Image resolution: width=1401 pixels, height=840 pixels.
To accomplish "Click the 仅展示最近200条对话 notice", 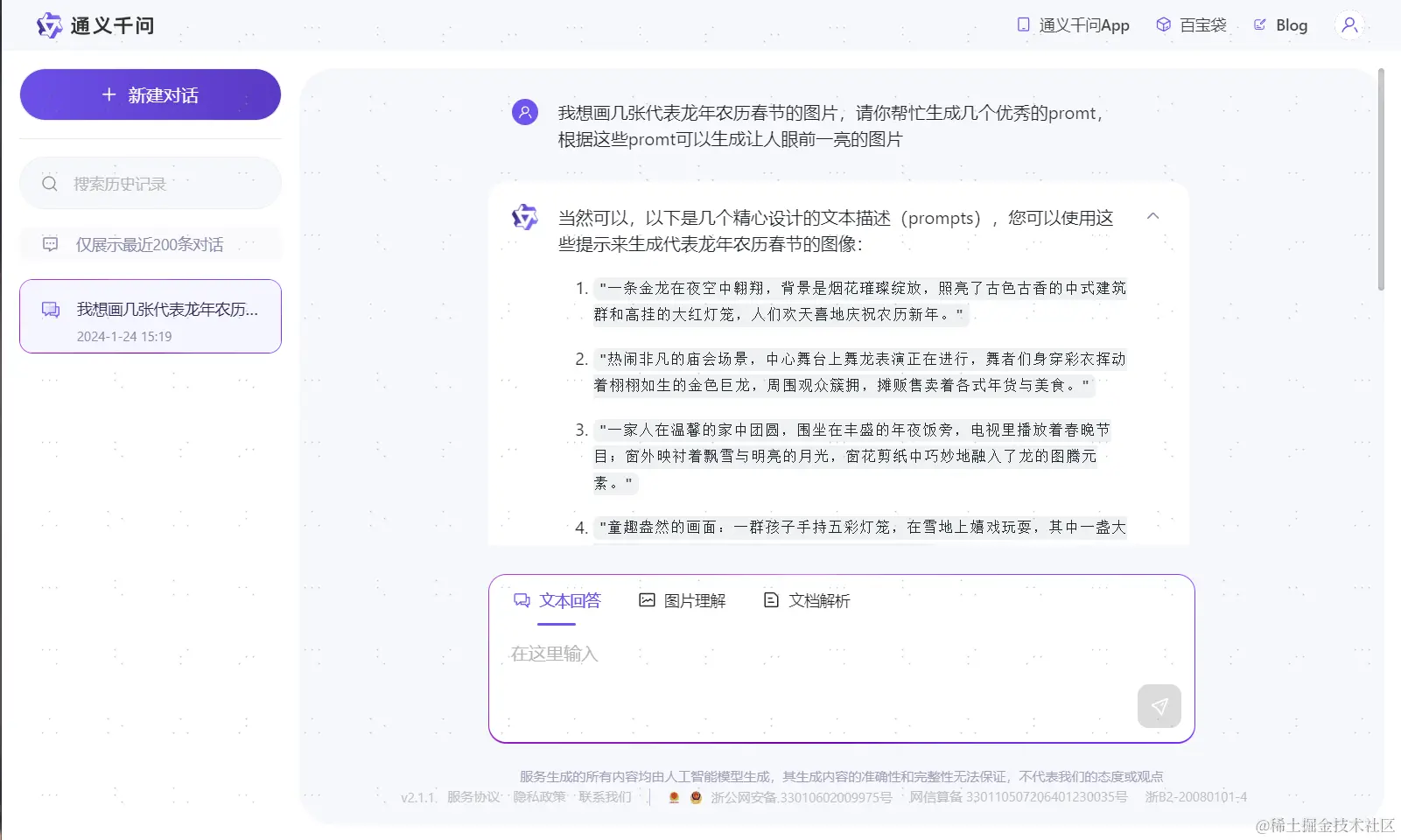I will pos(151,244).
